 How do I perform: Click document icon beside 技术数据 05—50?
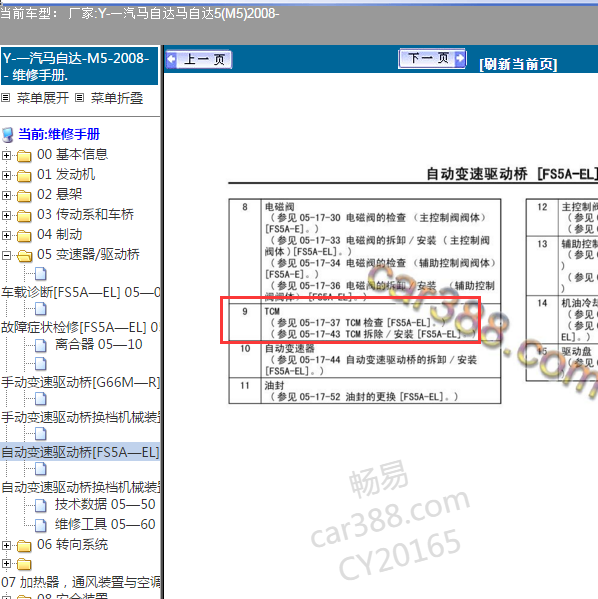pyautogui.click(x=41, y=505)
